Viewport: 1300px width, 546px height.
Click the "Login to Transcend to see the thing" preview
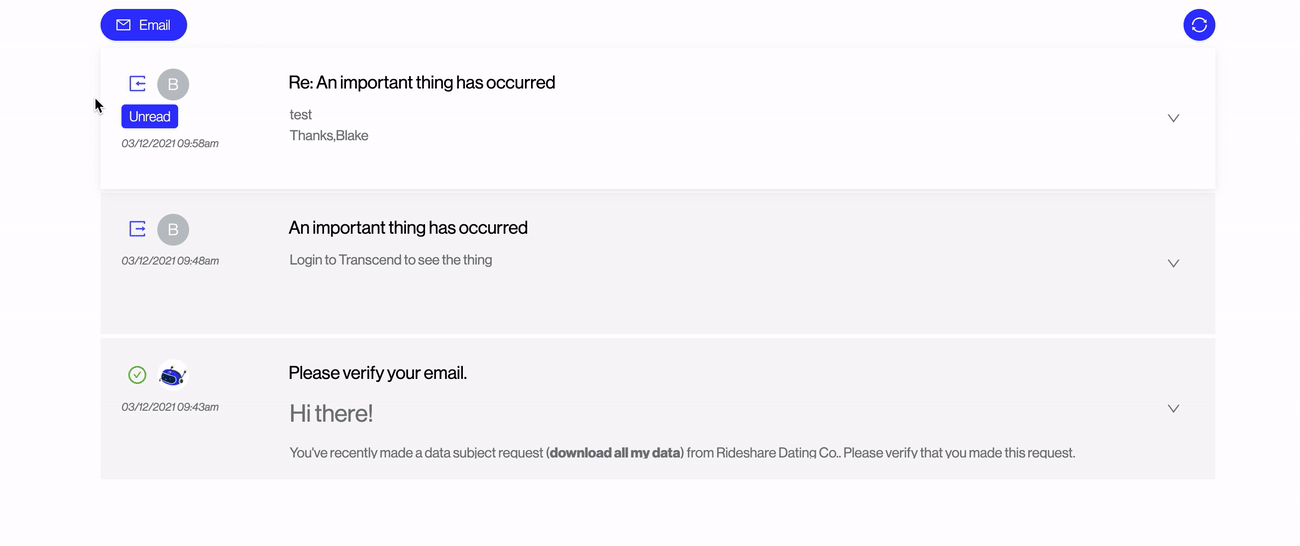pos(391,260)
